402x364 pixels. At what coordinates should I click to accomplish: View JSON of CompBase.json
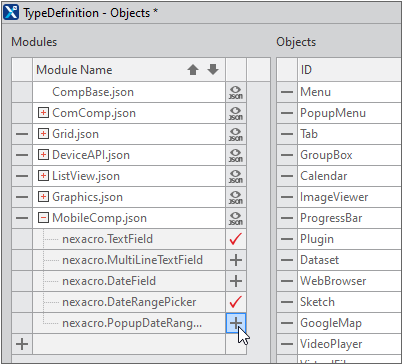[x=236, y=92]
